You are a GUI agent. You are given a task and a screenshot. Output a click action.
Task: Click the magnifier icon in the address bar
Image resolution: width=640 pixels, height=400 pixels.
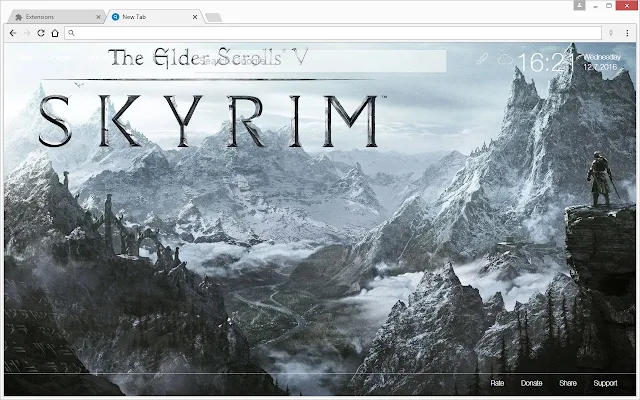pos(71,33)
